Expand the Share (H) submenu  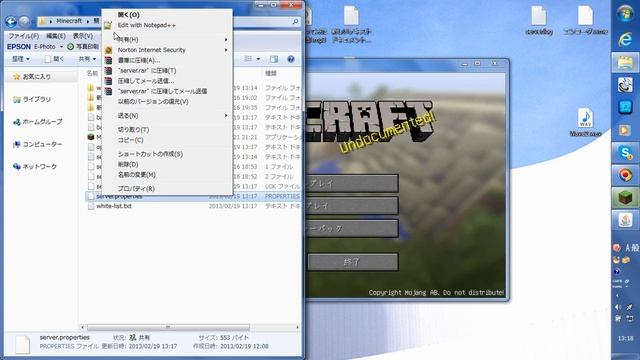click(x=167, y=40)
